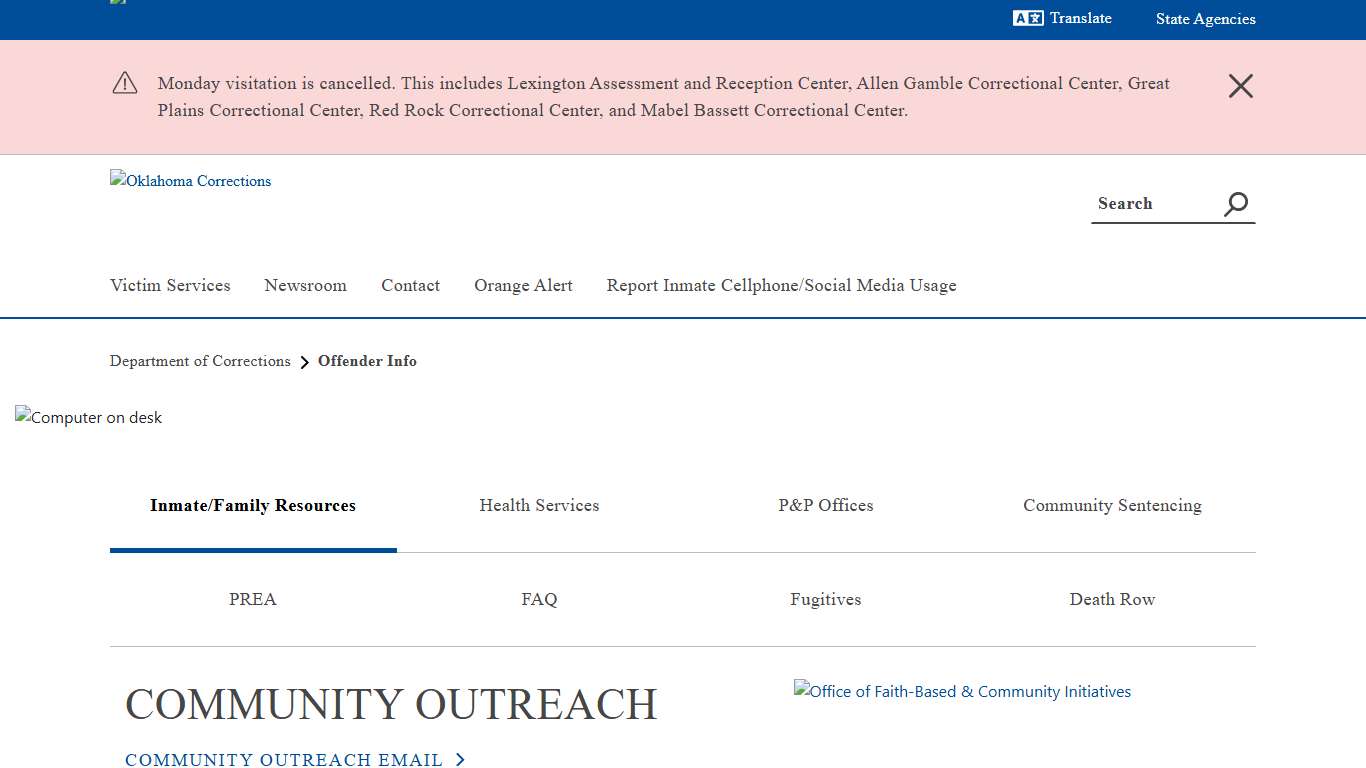Open the Contact page link
The width and height of the screenshot is (1366, 768).
click(x=410, y=286)
